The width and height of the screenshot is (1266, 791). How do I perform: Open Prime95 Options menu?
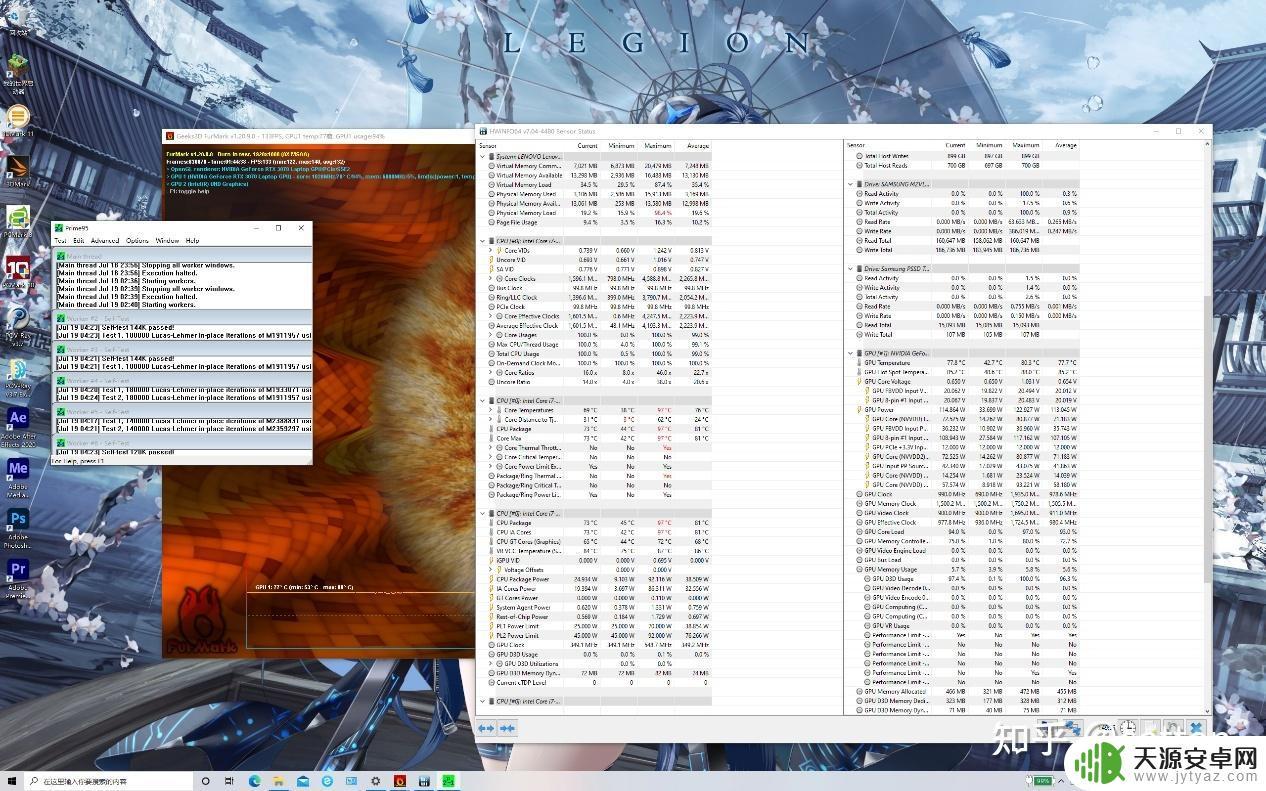point(137,240)
